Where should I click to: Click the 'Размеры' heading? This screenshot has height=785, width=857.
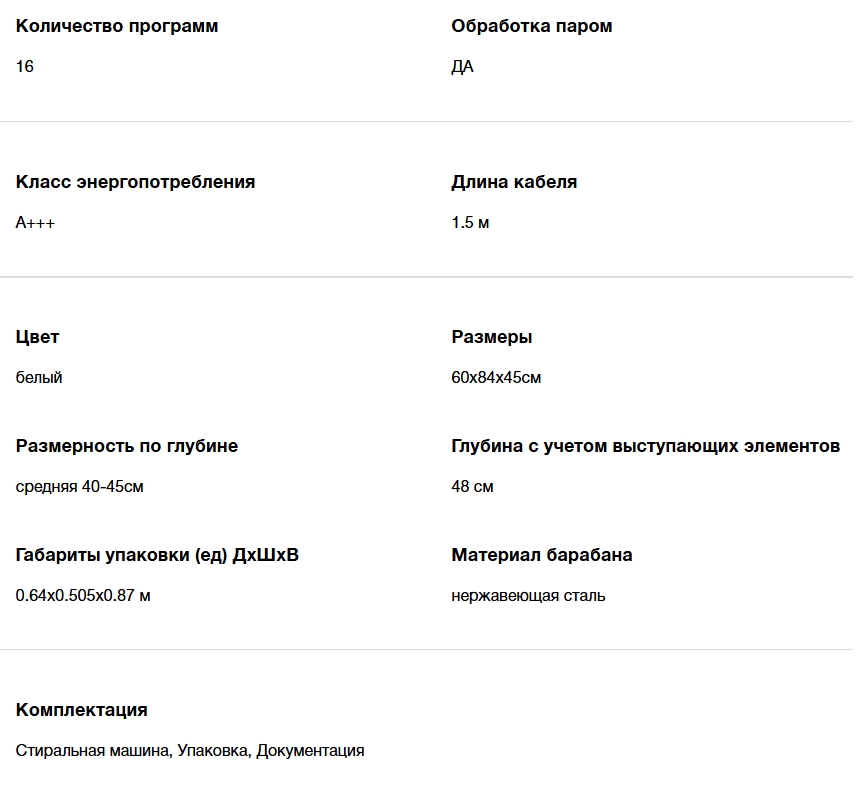[x=491, y=337]
